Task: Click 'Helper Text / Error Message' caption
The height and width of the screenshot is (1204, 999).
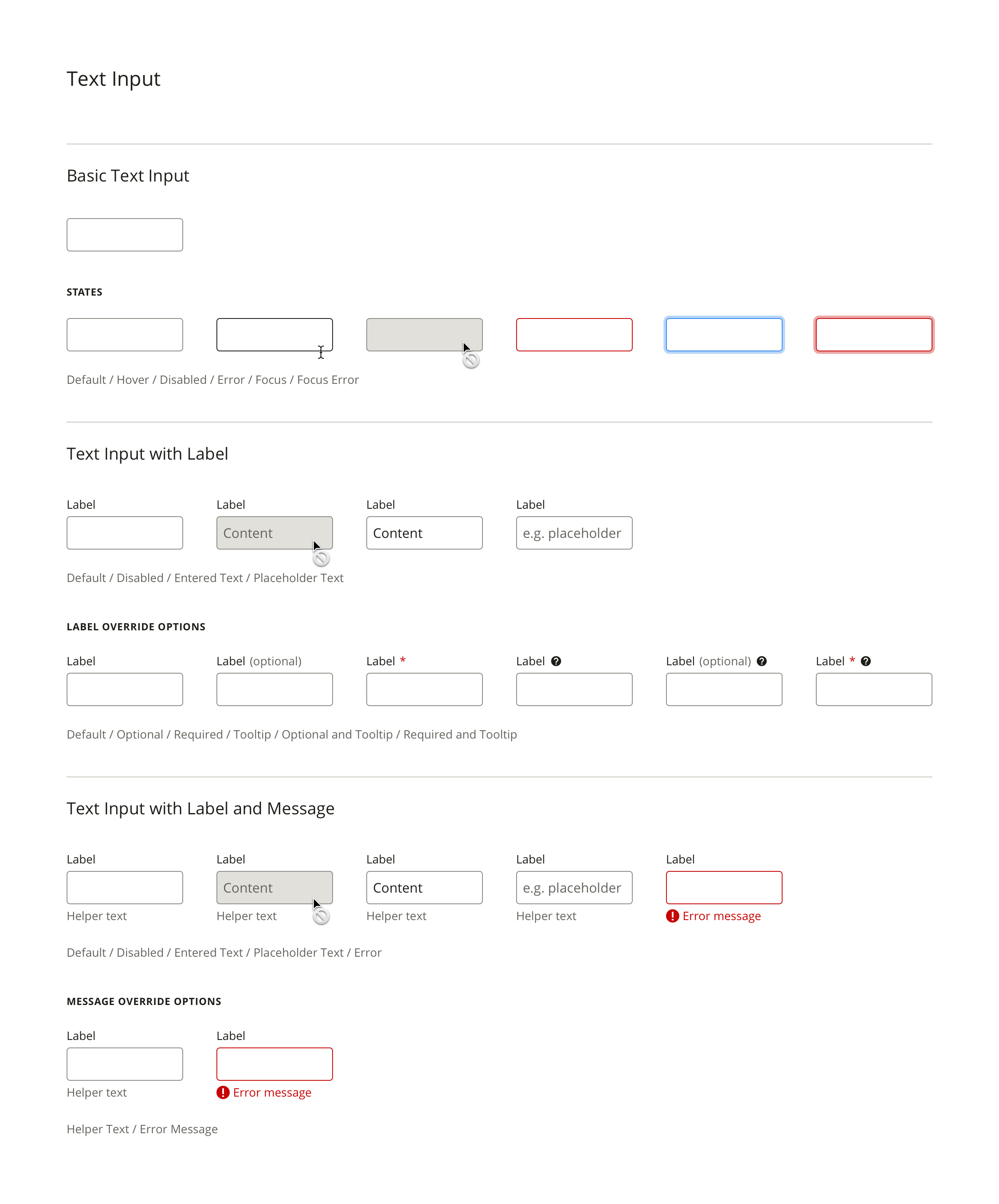Action: pos(142,1129)
